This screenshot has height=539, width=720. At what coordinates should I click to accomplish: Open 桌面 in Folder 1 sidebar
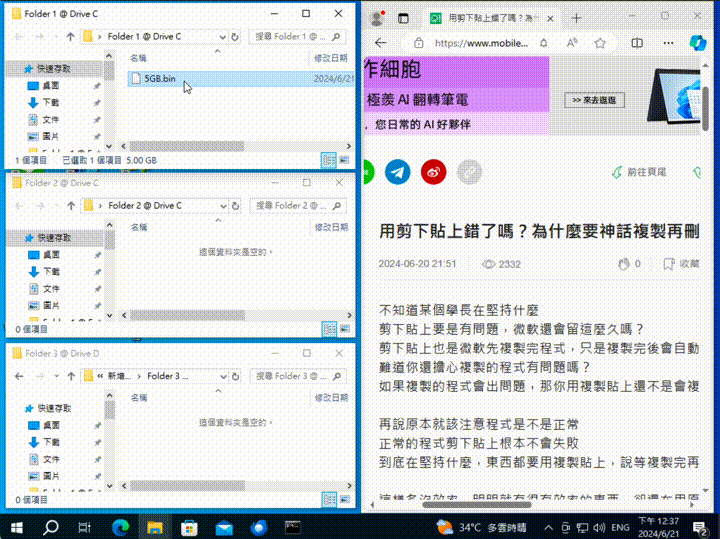(51, 86)
